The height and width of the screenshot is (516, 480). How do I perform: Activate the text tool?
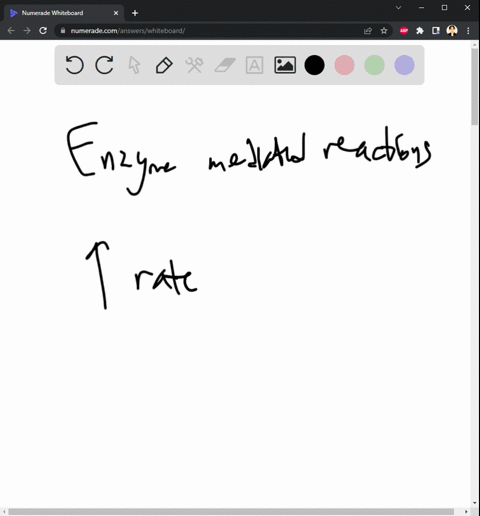click(x=254, y=65)
